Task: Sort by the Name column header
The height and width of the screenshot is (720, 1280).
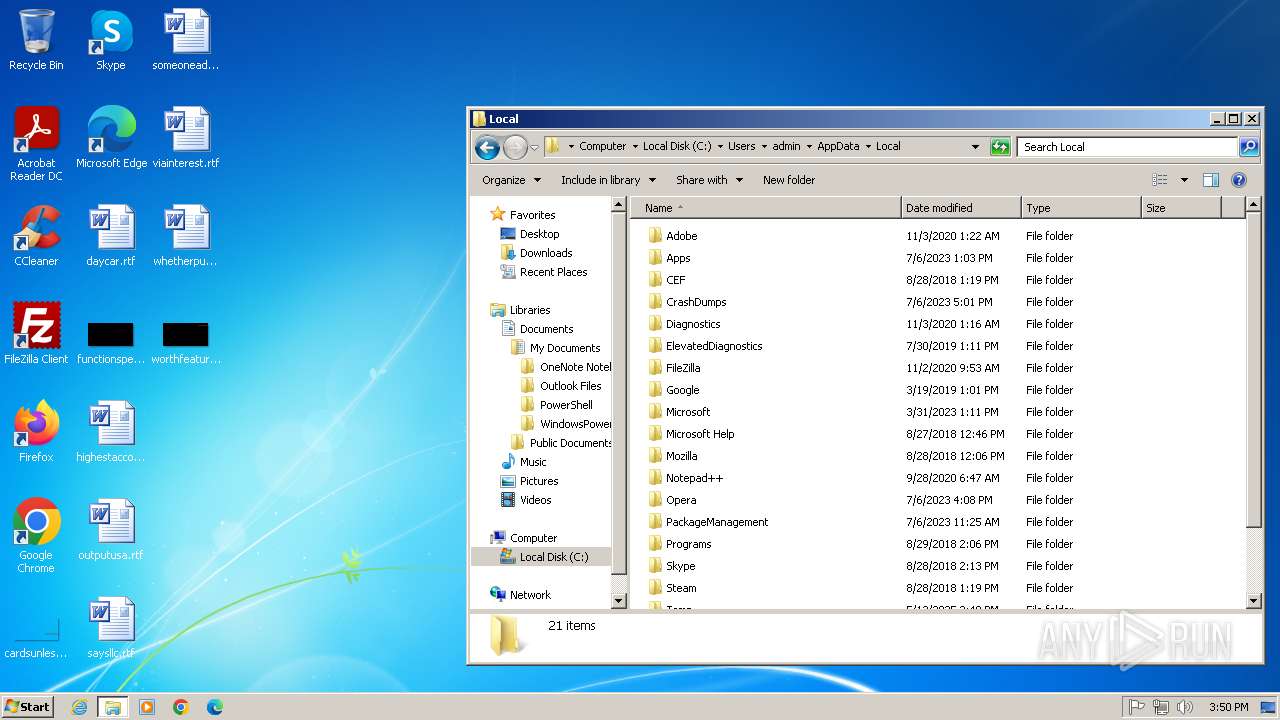Action: [x=765, y=208]
